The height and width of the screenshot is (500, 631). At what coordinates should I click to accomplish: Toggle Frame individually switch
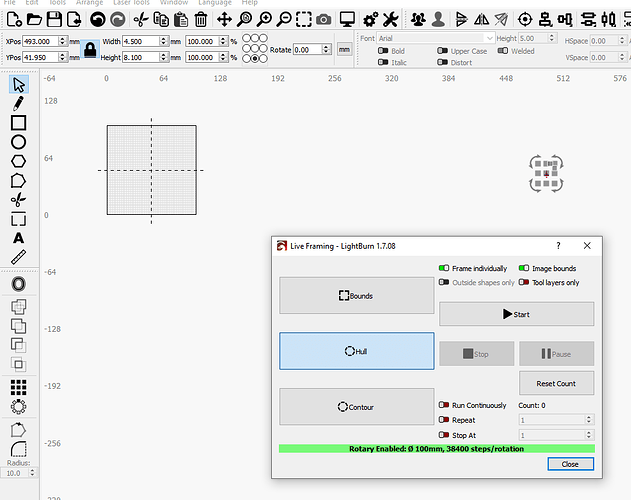click(x=444, y=268)
